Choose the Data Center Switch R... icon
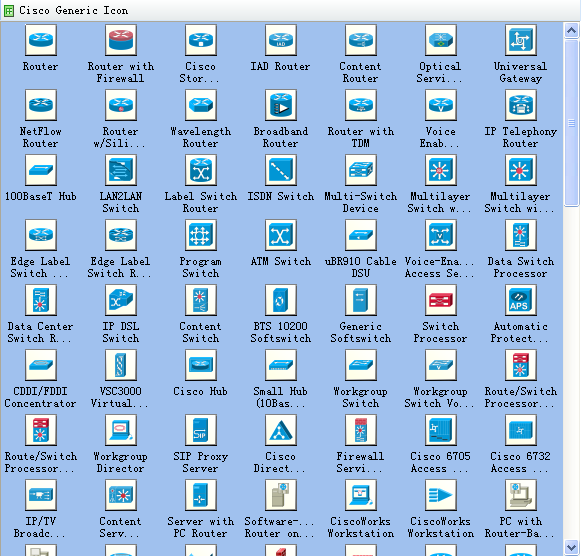 click(41, 300)
